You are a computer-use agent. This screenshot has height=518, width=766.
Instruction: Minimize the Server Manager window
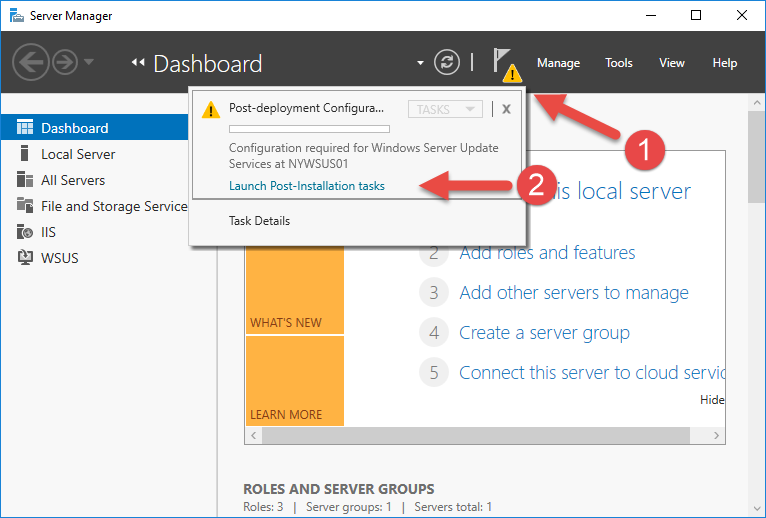[x=651, y=15]
